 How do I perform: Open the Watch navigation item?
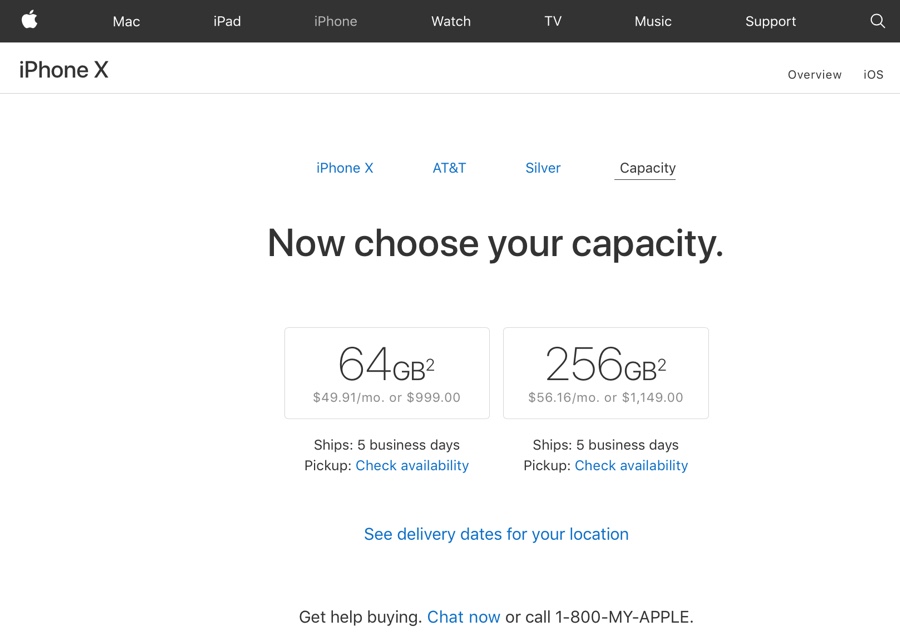click(x=450, y=21)
